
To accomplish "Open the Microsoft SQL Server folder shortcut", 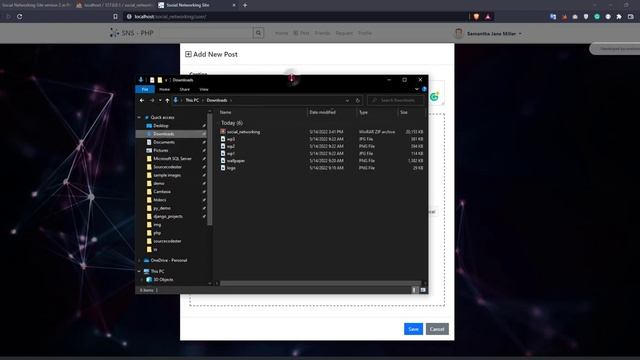I will (172, 159).
